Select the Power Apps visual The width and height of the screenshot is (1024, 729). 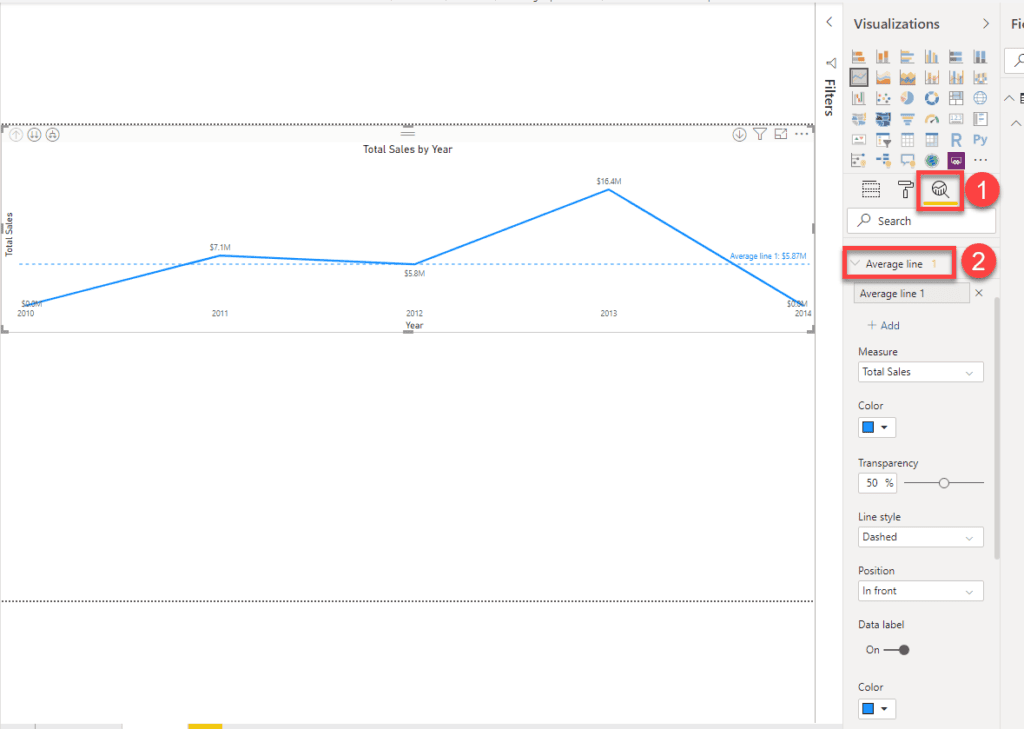(956, 160)
